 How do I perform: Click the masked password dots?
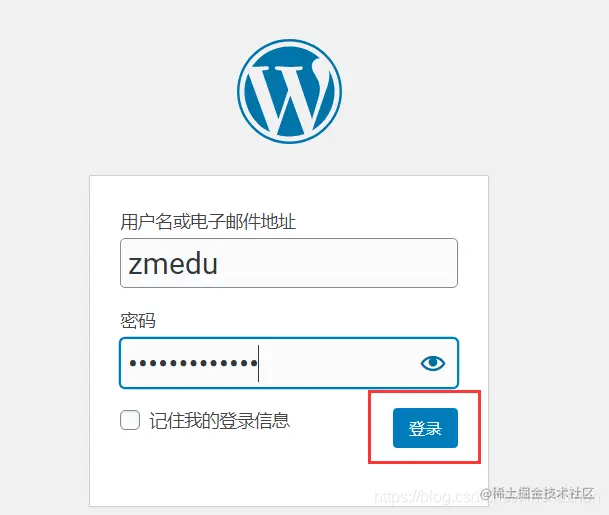[193, 363]
